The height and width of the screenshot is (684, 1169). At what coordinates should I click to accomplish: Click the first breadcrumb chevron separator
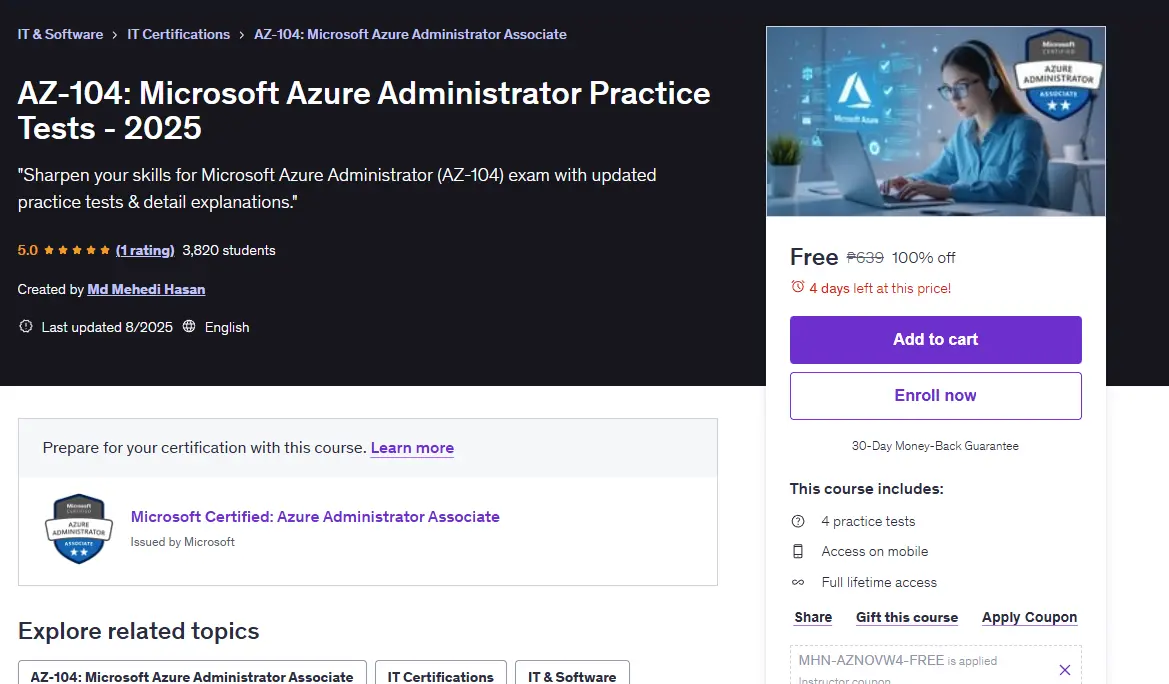click(x=115, y=35)
